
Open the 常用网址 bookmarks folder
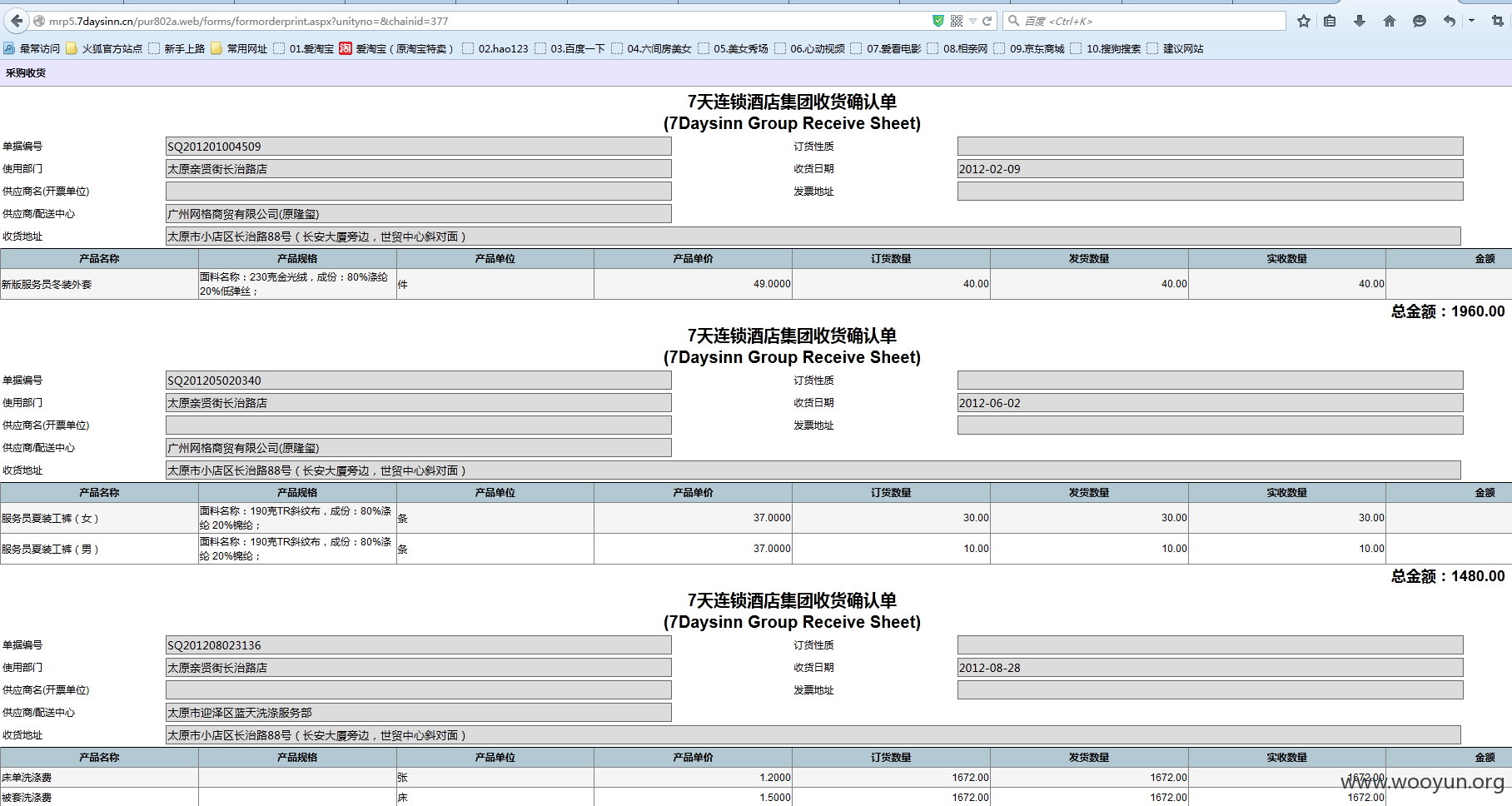point(240,48)
